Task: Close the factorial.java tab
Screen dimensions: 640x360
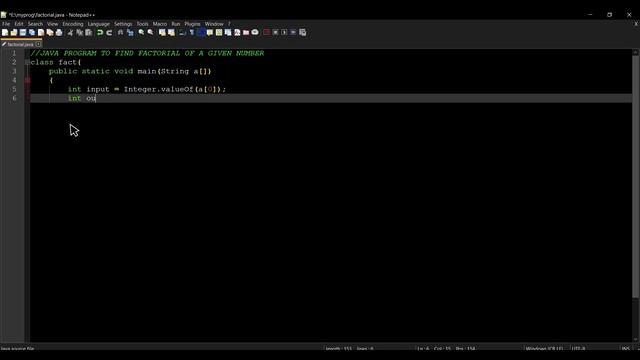Action: coord(38,44)
